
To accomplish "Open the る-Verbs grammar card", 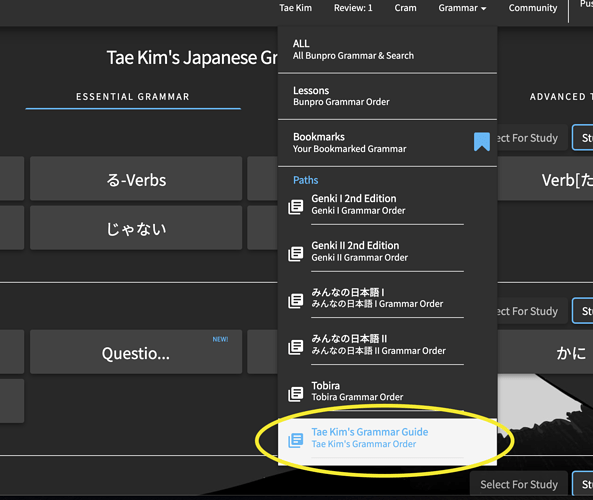I will tap(136, 179).
